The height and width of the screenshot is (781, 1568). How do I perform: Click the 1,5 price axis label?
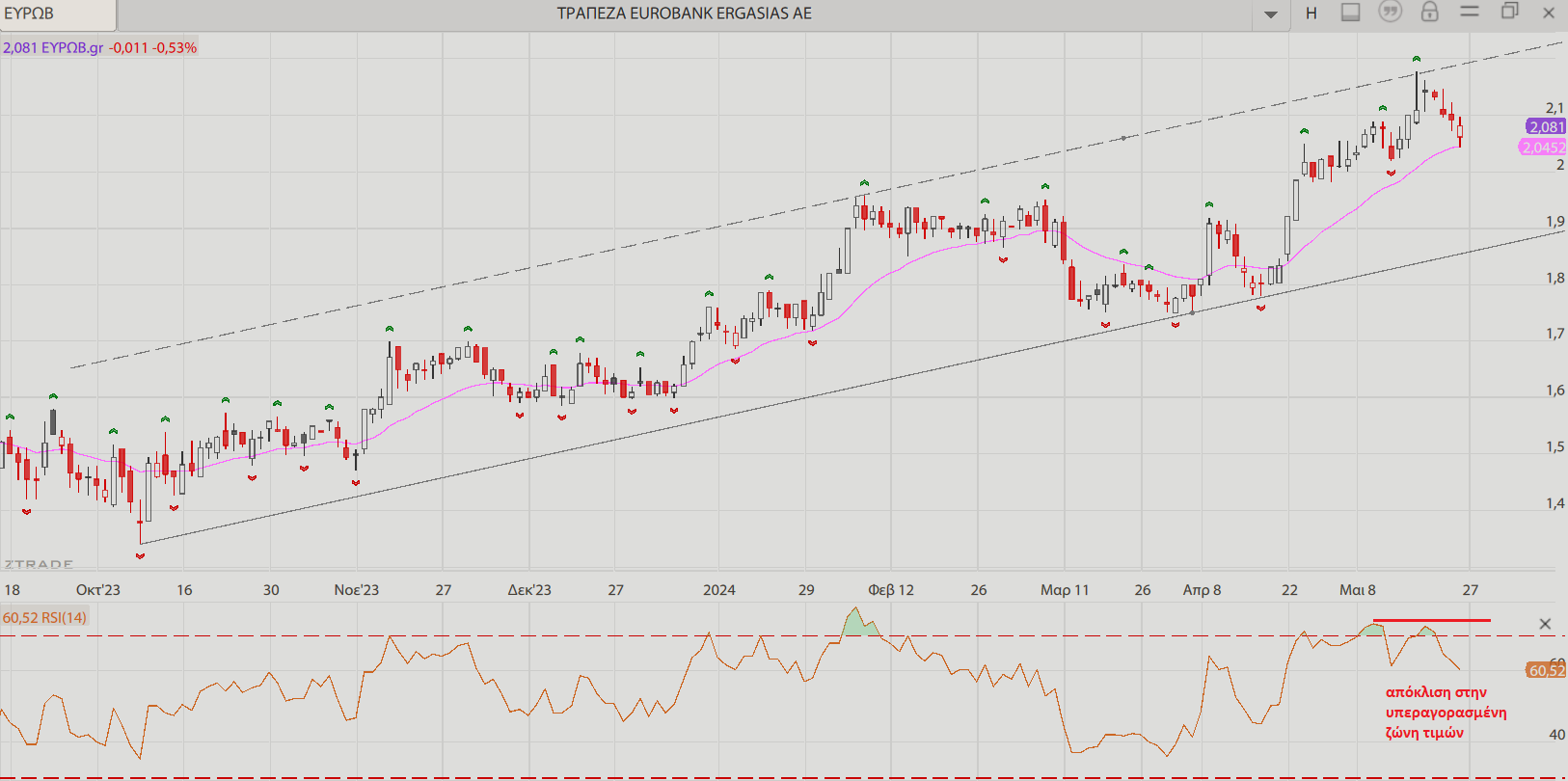1554,447
